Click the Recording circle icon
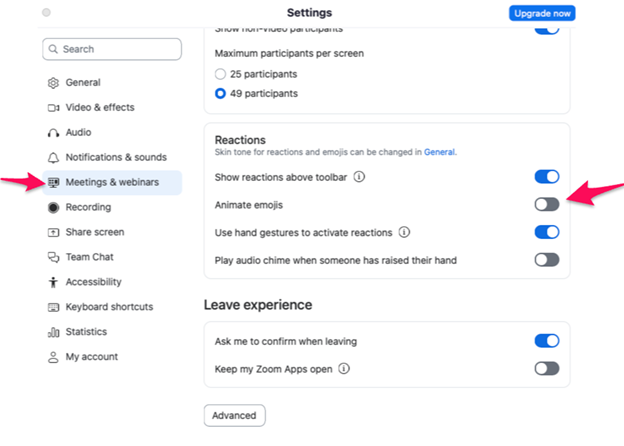This screenshot has width=624, height=446. (53, 208)
